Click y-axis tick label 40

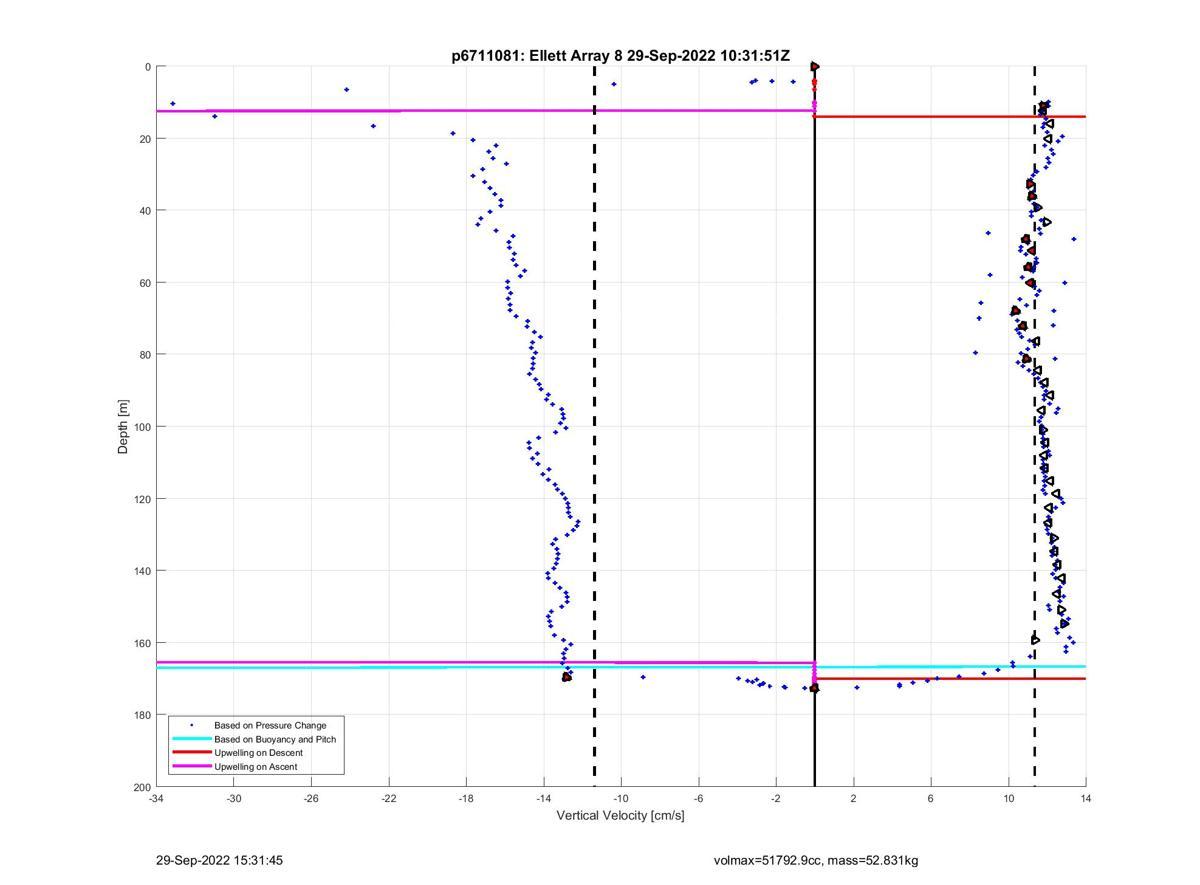(145, 211)
